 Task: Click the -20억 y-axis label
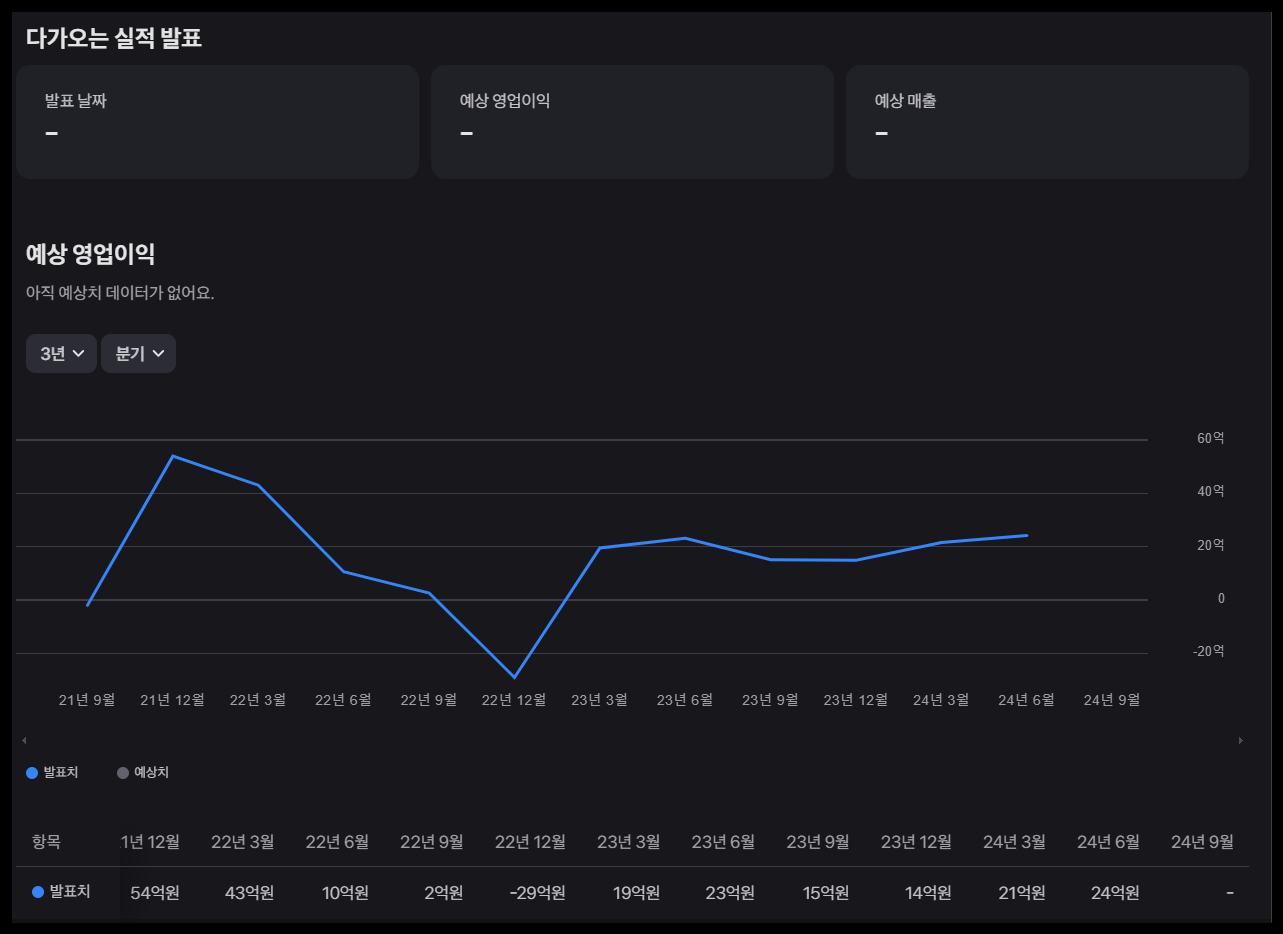coord(1209,651)
